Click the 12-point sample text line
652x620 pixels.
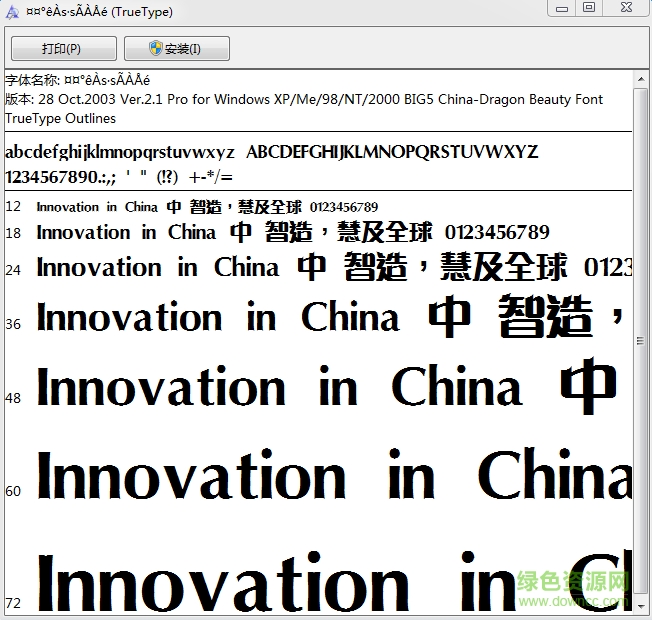[x=207, y=207]
